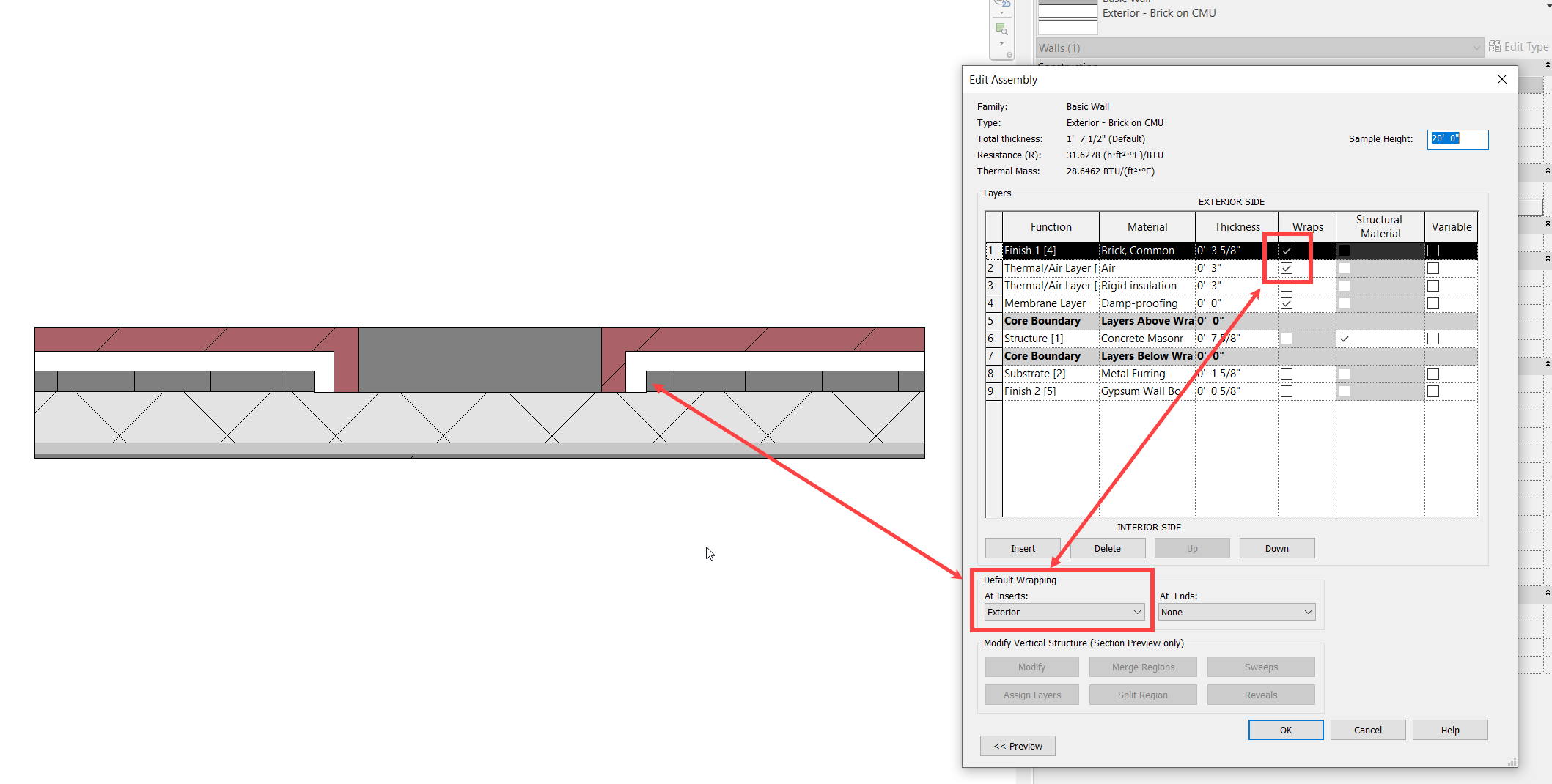Click the OK button

click(1286, 730)
